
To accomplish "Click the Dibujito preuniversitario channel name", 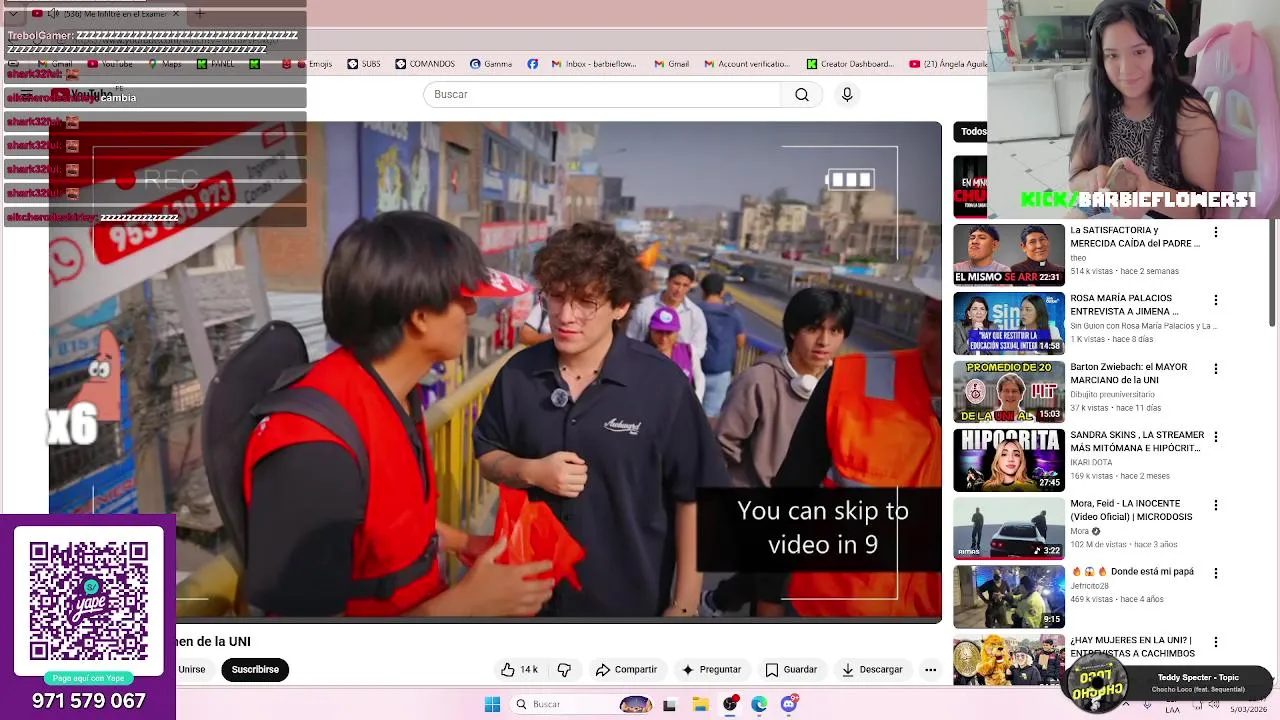I will (1112, 394).
